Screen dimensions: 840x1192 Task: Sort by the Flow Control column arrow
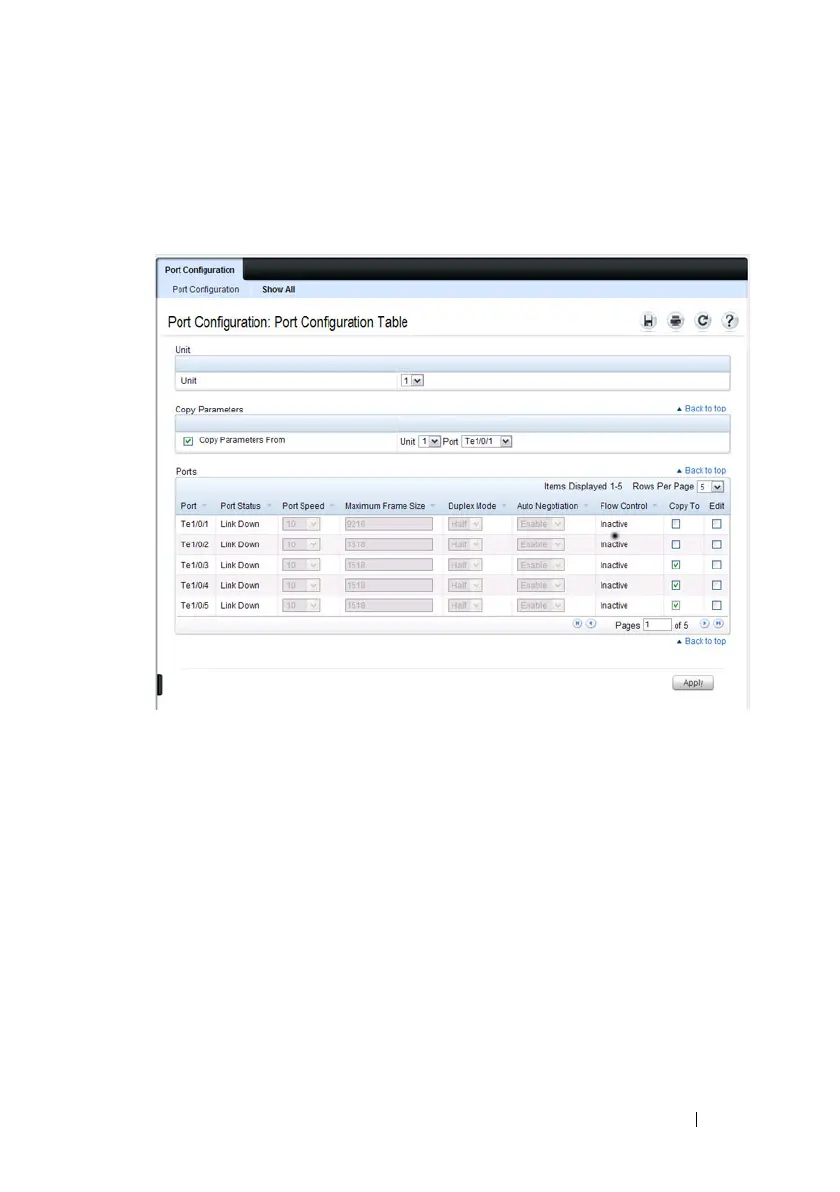click(x=655, y=506)
